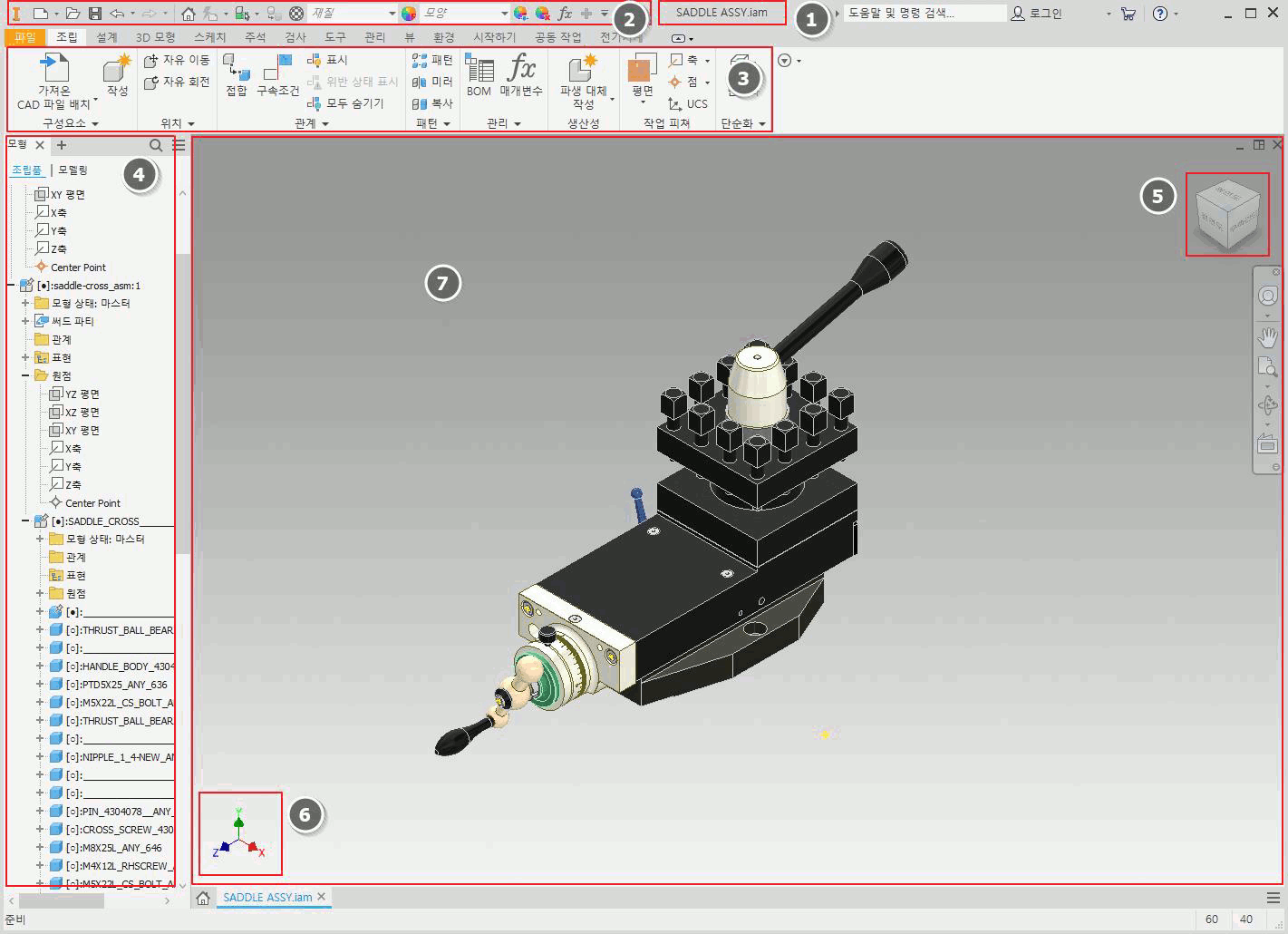Collapse the saddle-cross_asm:1 tree node
Image resolution: width=1288 pixels, height=934 pixels.
11,285
